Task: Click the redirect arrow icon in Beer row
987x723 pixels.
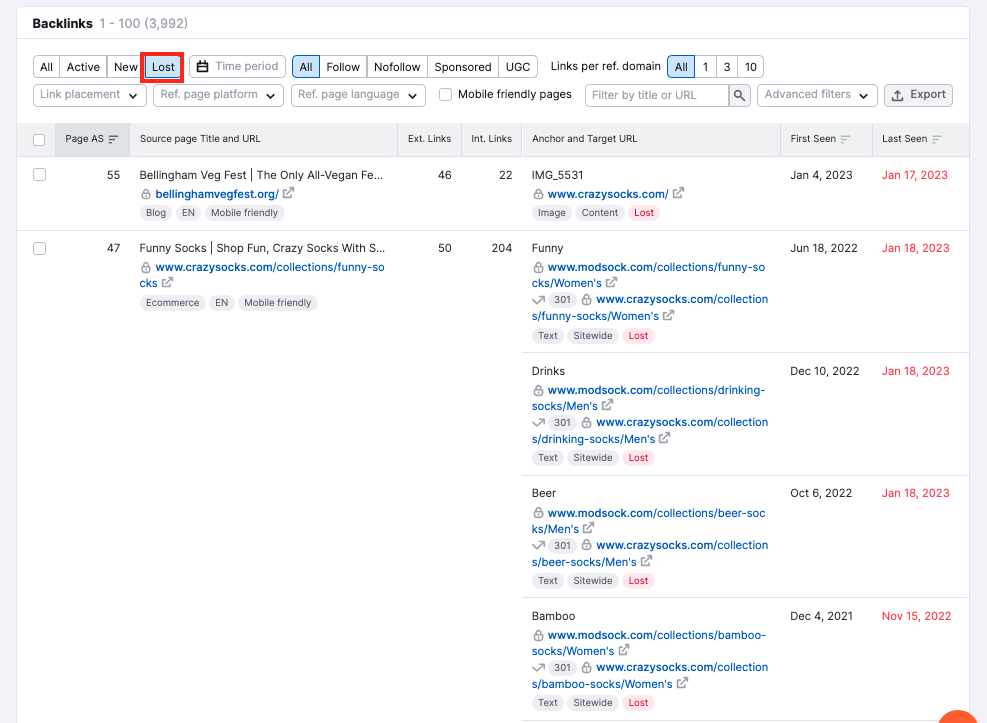Action: (538, 545)
